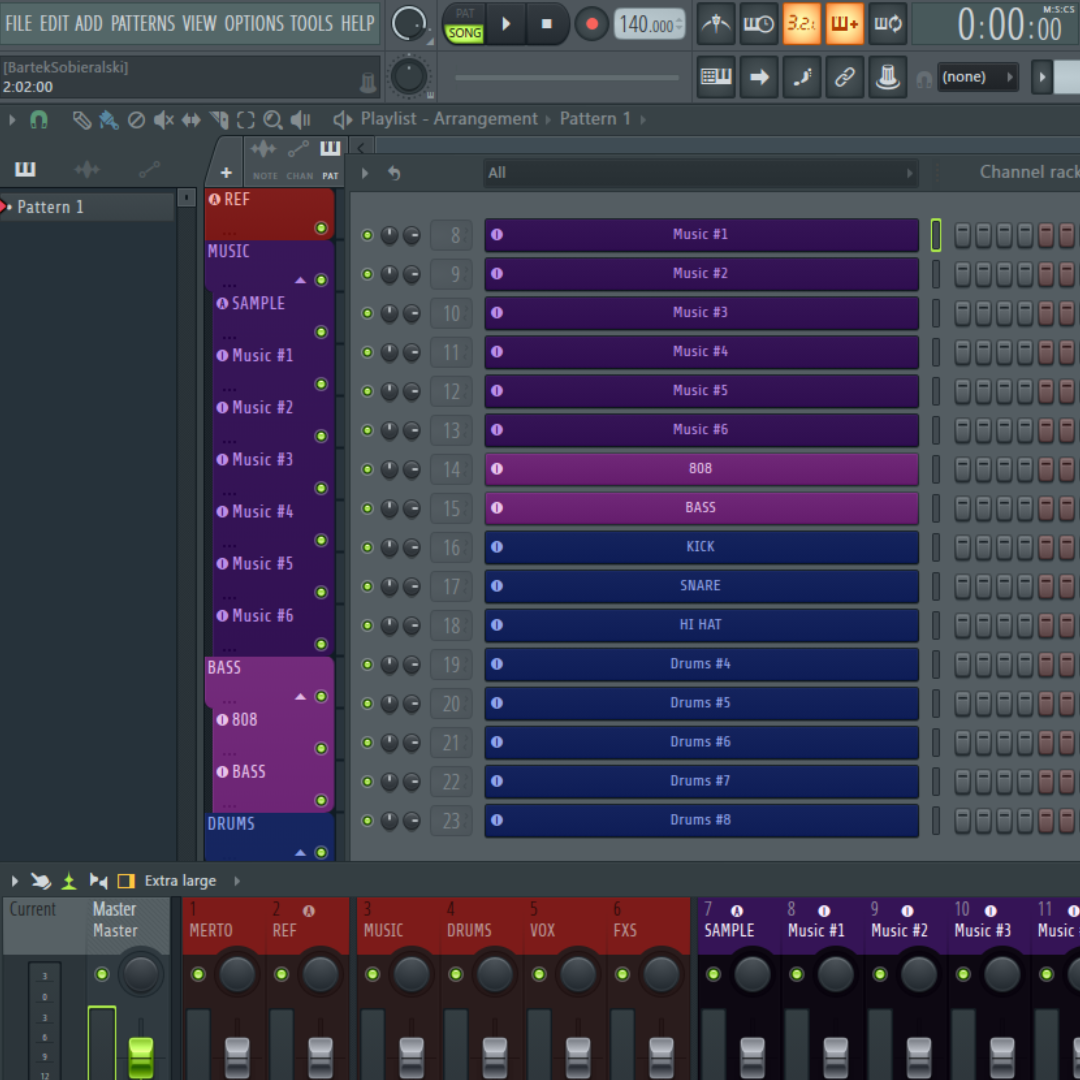Select the Delete tool in playlist
The width and height of the screenshot is (1080, 1080).
point(136,120)
